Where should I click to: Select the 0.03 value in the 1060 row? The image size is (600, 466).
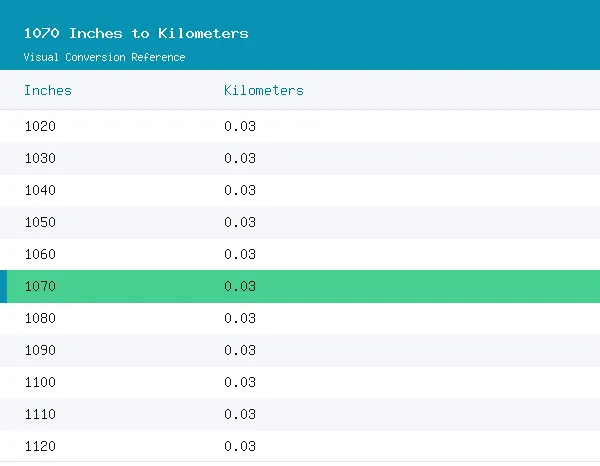coord(240,254)
